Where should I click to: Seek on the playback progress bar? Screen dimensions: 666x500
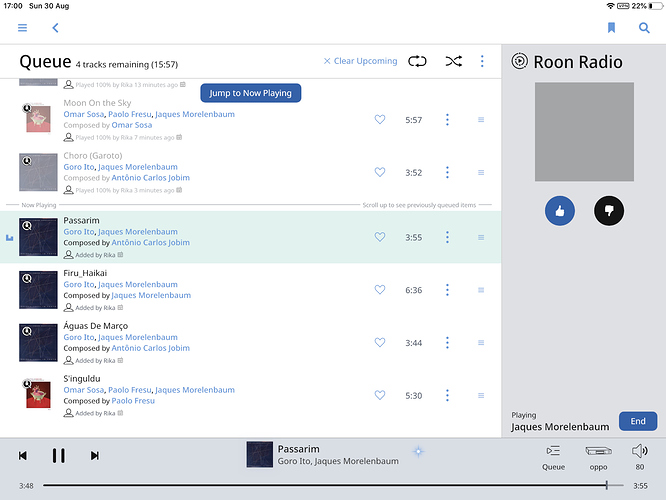pos(333,485)
